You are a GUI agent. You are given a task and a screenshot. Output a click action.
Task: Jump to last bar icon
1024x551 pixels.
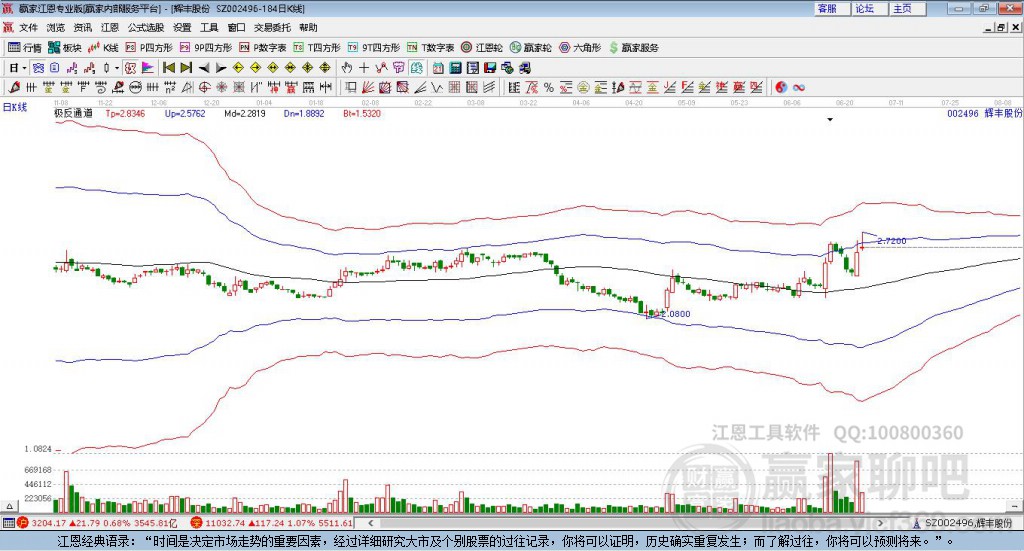point(186,68)
